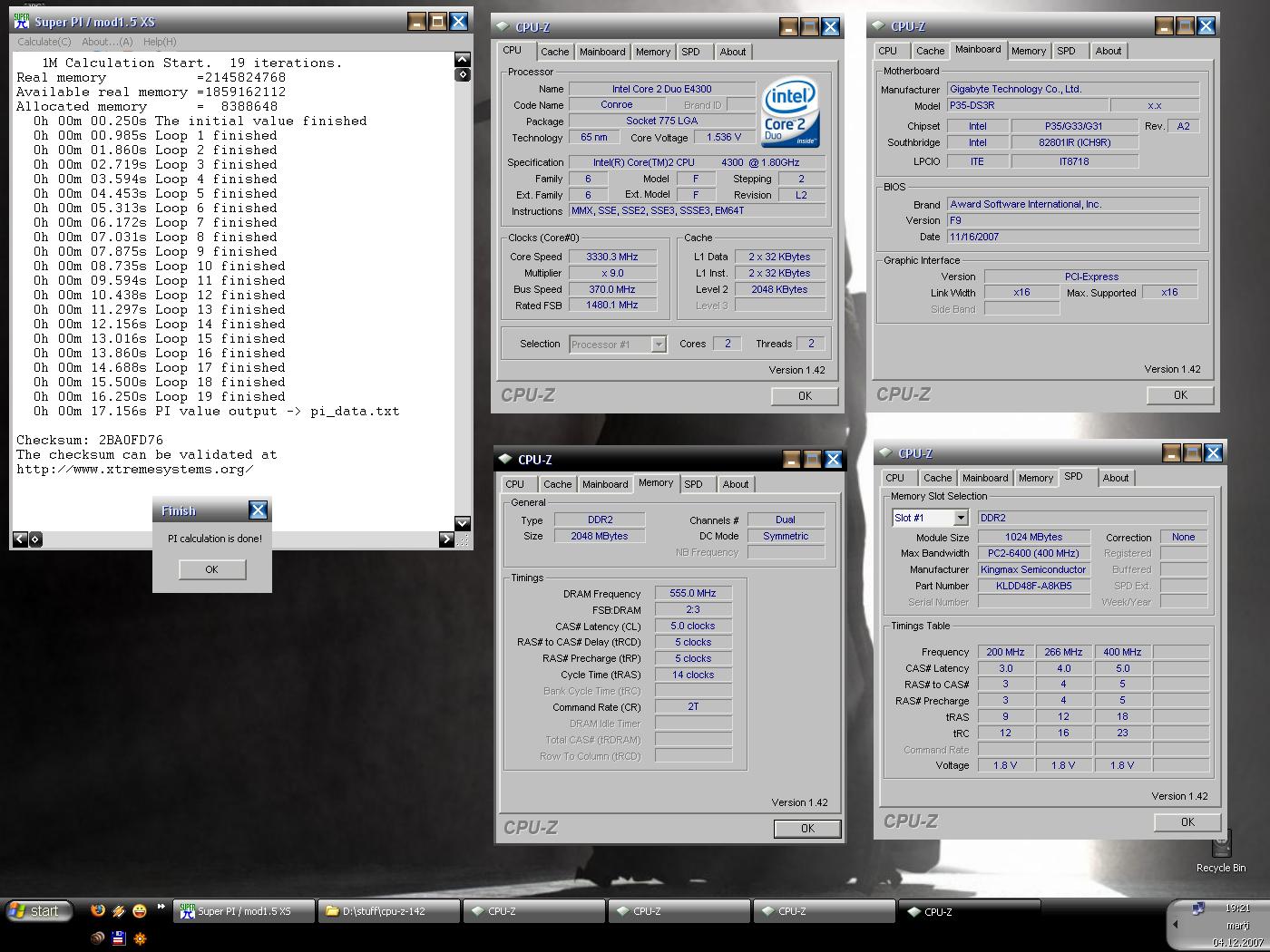Click the DRAM Frequency 555.0 MHz field
Viewport: 1270px width, 952px height.
694,594
